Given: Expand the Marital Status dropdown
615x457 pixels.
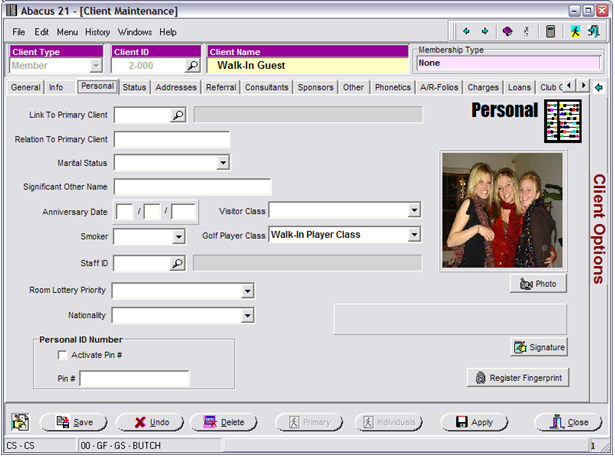Looking at the screenshot, I should pos(223,162).
